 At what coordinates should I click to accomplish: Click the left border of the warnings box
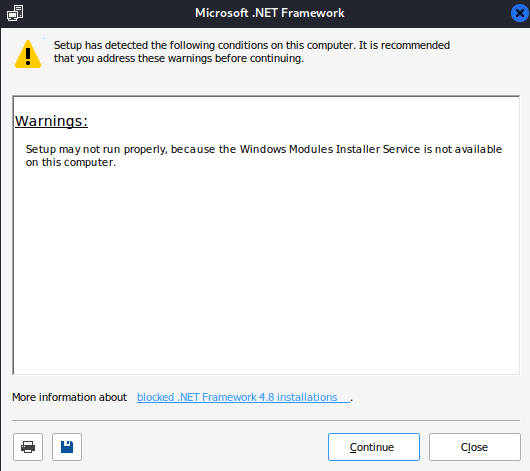(13, 235)
